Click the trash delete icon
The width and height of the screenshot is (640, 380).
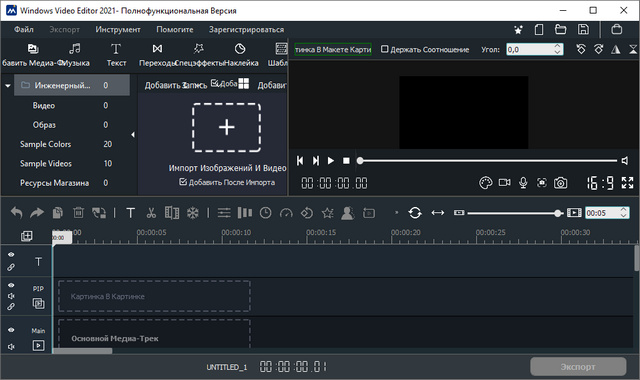pyautogui.click(x=78, y=213)
